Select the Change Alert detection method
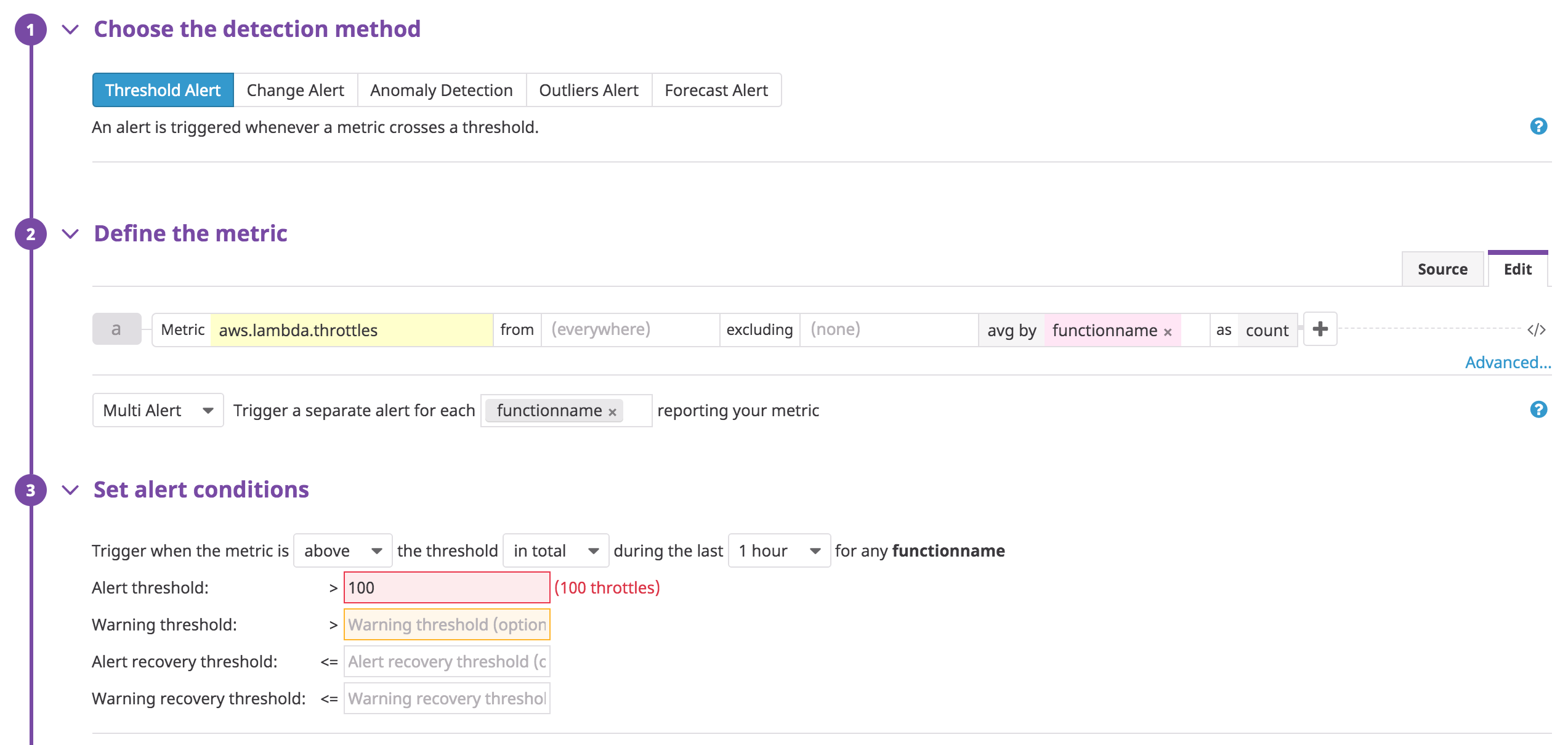The width and height of the screenshot is (1568, 745). (294, 90)
